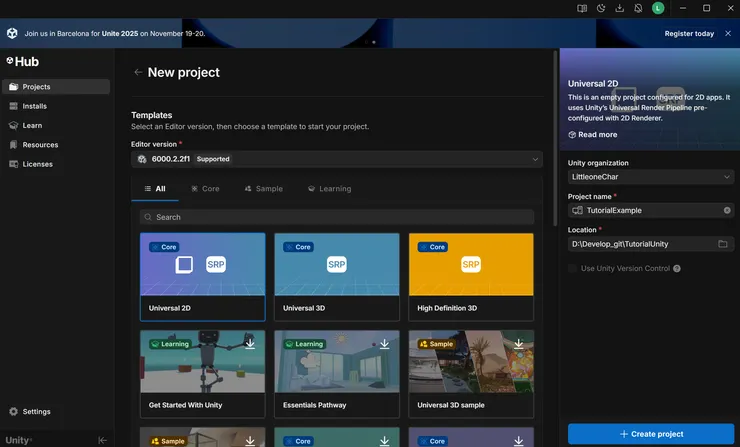Expand the Read more description
Viewport: 740px width, 447px height.
pyautogui.click(x=597, y=135)
